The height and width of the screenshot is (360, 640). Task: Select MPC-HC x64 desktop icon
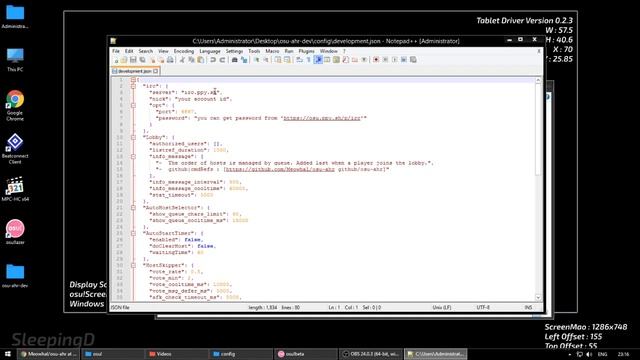pos(15,189)
